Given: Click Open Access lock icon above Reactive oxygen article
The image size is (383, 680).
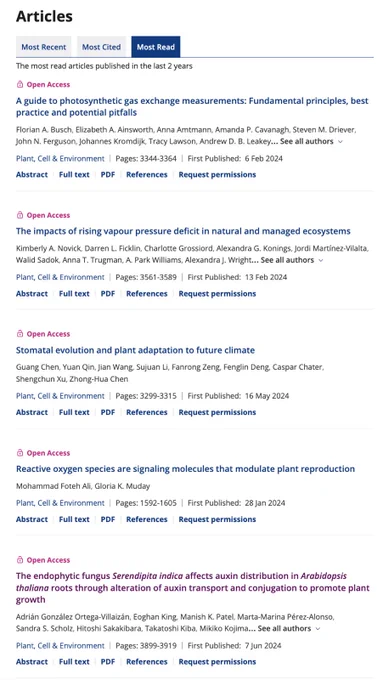Looking at the screenshot, I should coord(20,453).
